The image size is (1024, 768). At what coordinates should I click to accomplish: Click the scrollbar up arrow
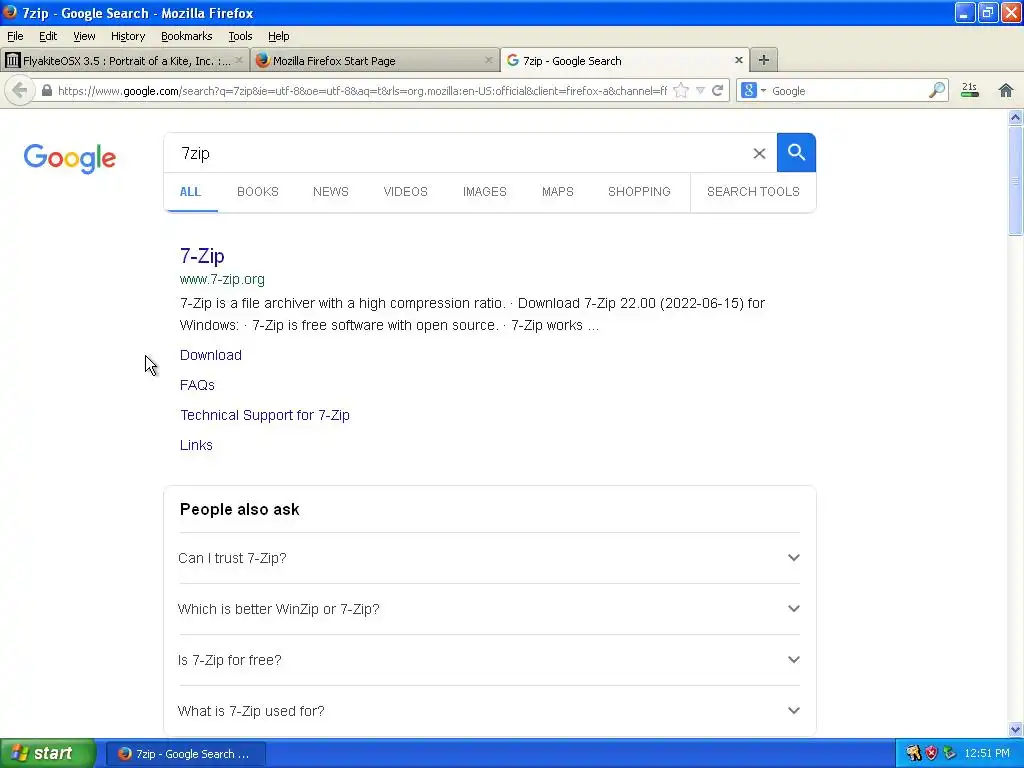coord(1015,118)
